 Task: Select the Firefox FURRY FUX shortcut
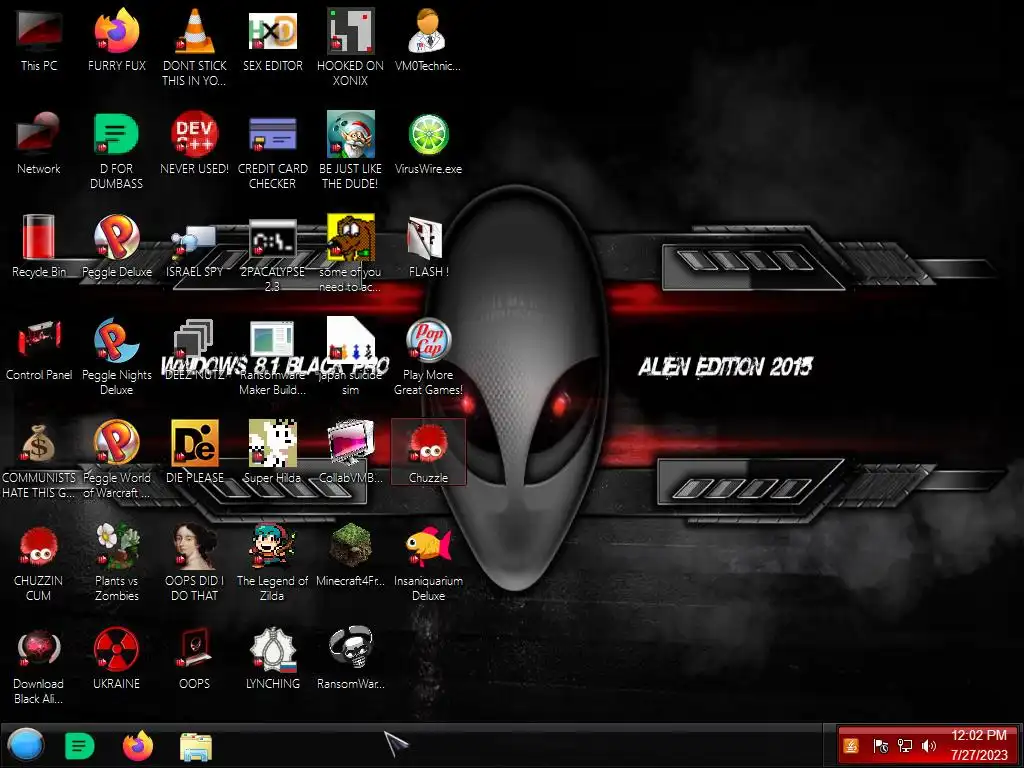click(x=117, y=39)
